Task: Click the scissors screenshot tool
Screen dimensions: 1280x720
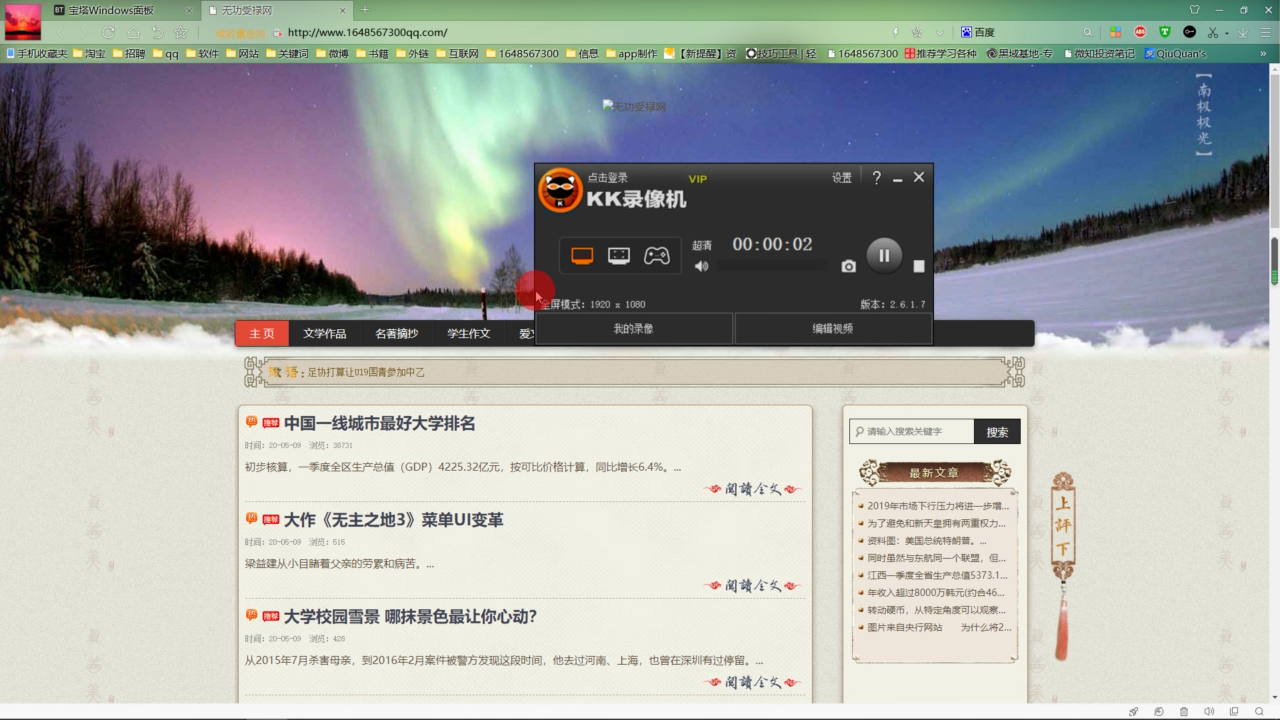Action: 1213,32
